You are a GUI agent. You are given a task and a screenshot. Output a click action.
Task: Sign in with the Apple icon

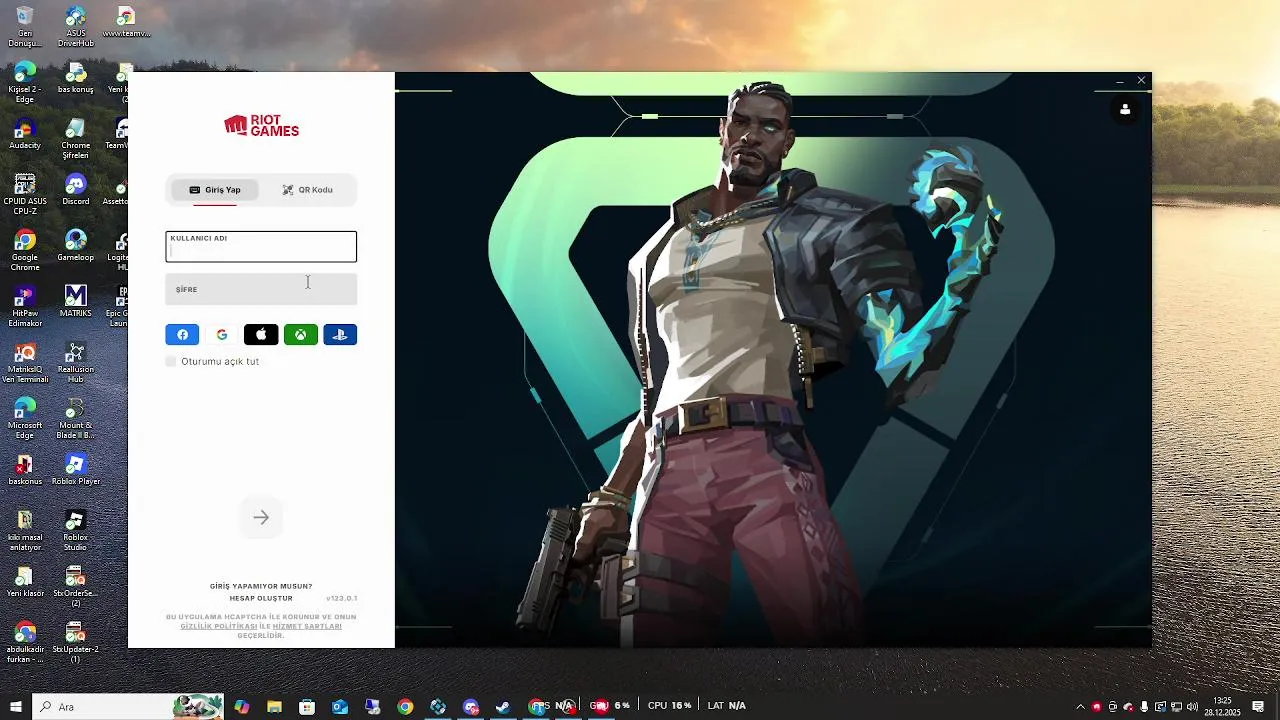261,335
